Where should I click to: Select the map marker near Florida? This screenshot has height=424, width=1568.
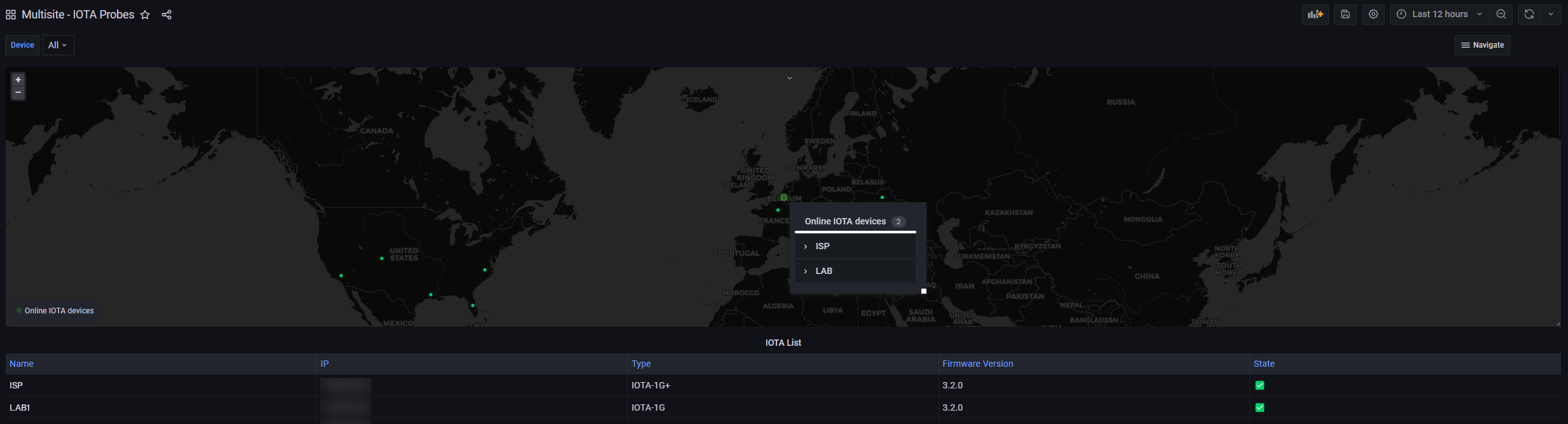click(472, 306)
